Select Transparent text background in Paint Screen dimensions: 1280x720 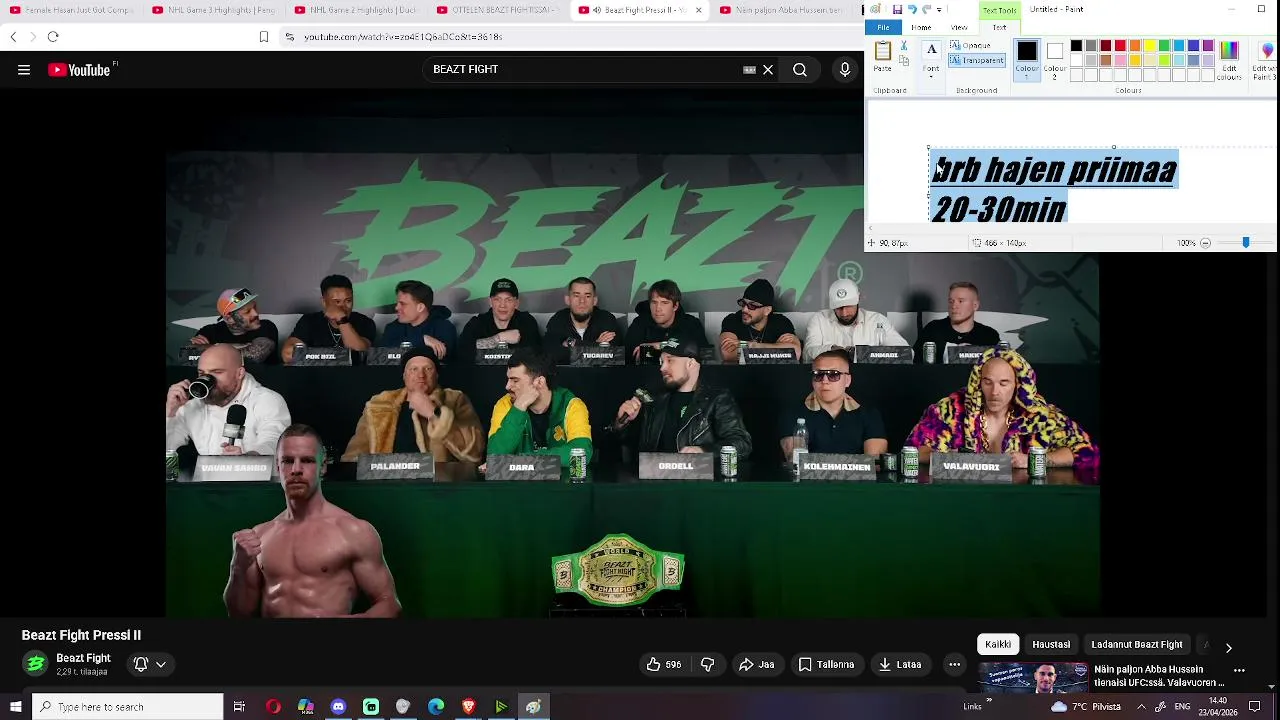pyautogui.click(x=977, y=60)
